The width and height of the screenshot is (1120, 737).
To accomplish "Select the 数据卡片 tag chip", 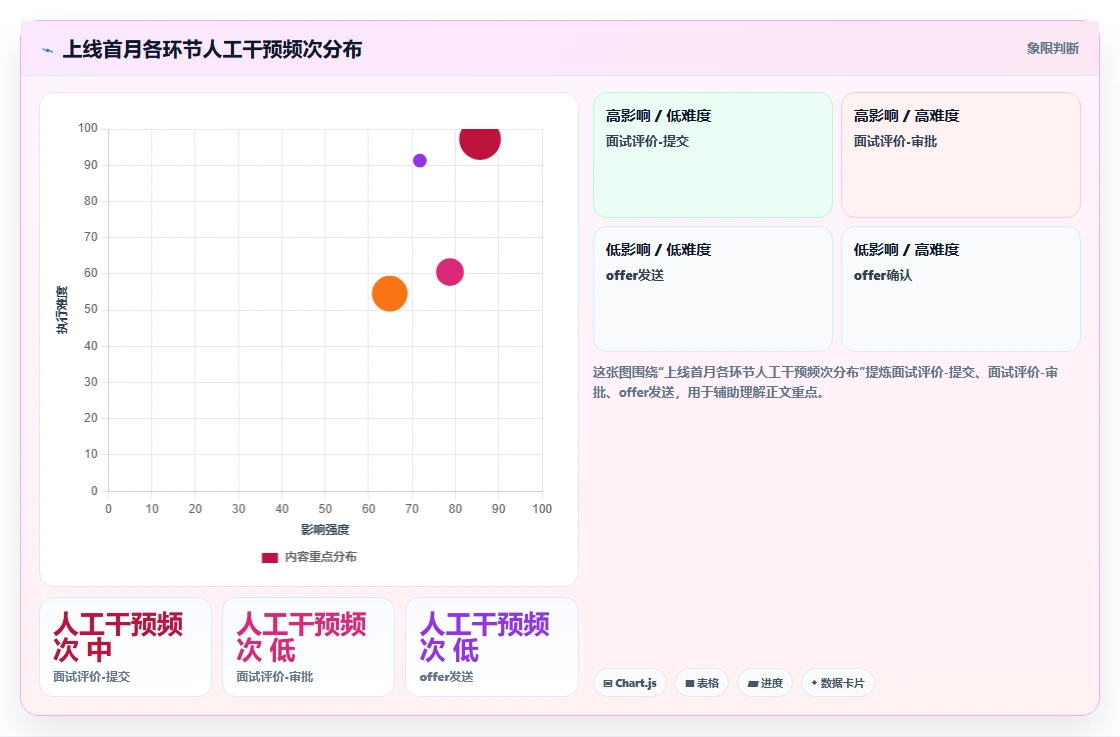I will tap(838, 683).
